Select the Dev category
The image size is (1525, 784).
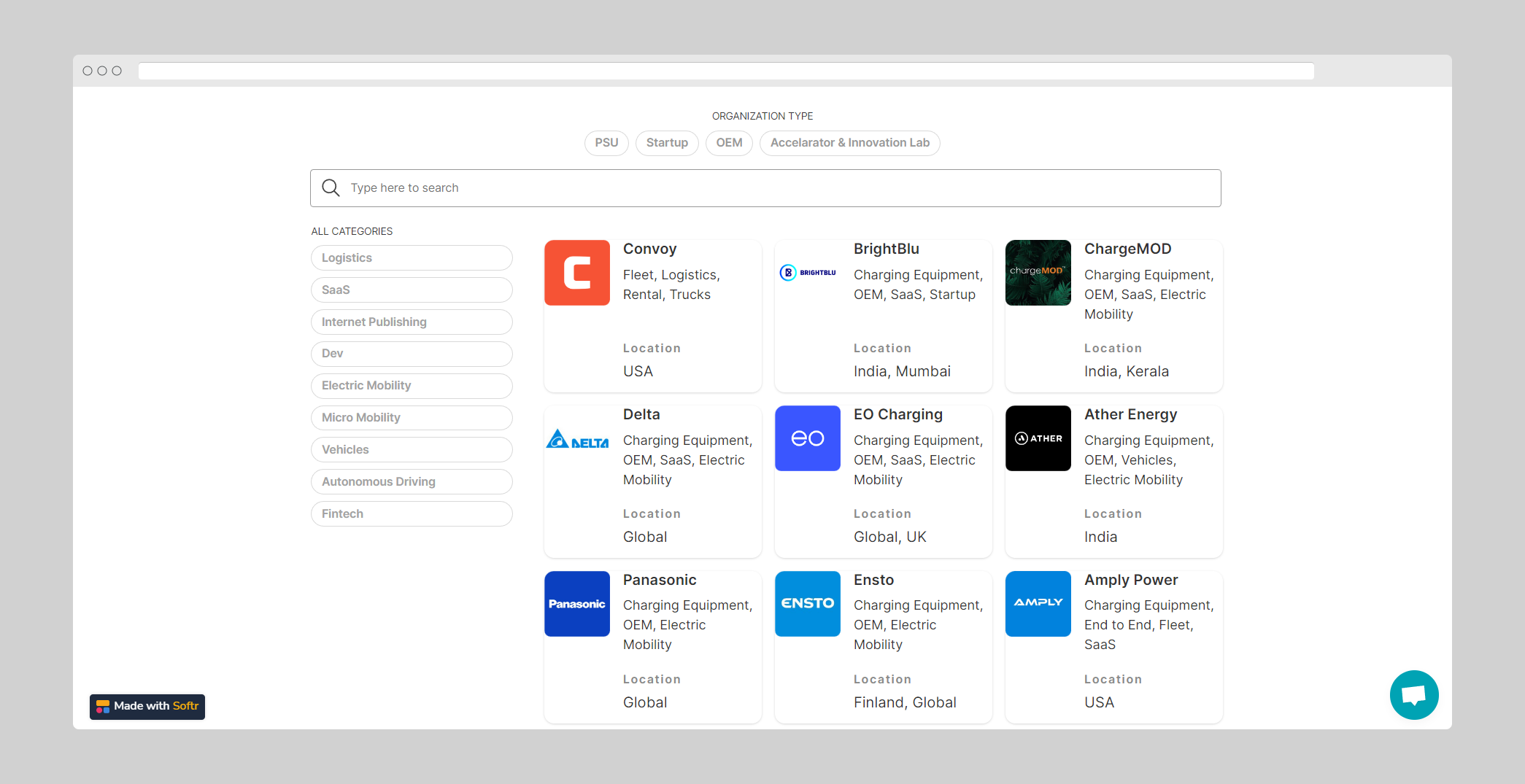412,354
